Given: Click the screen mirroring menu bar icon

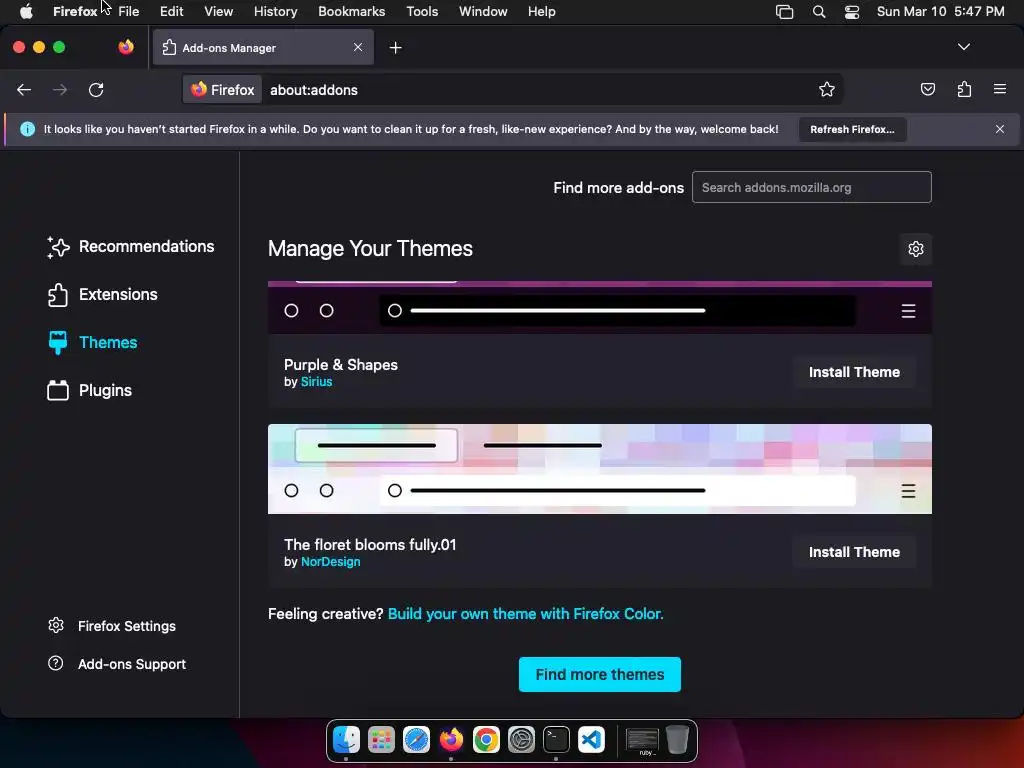Looking at the screenshot, I should (784, 12).
